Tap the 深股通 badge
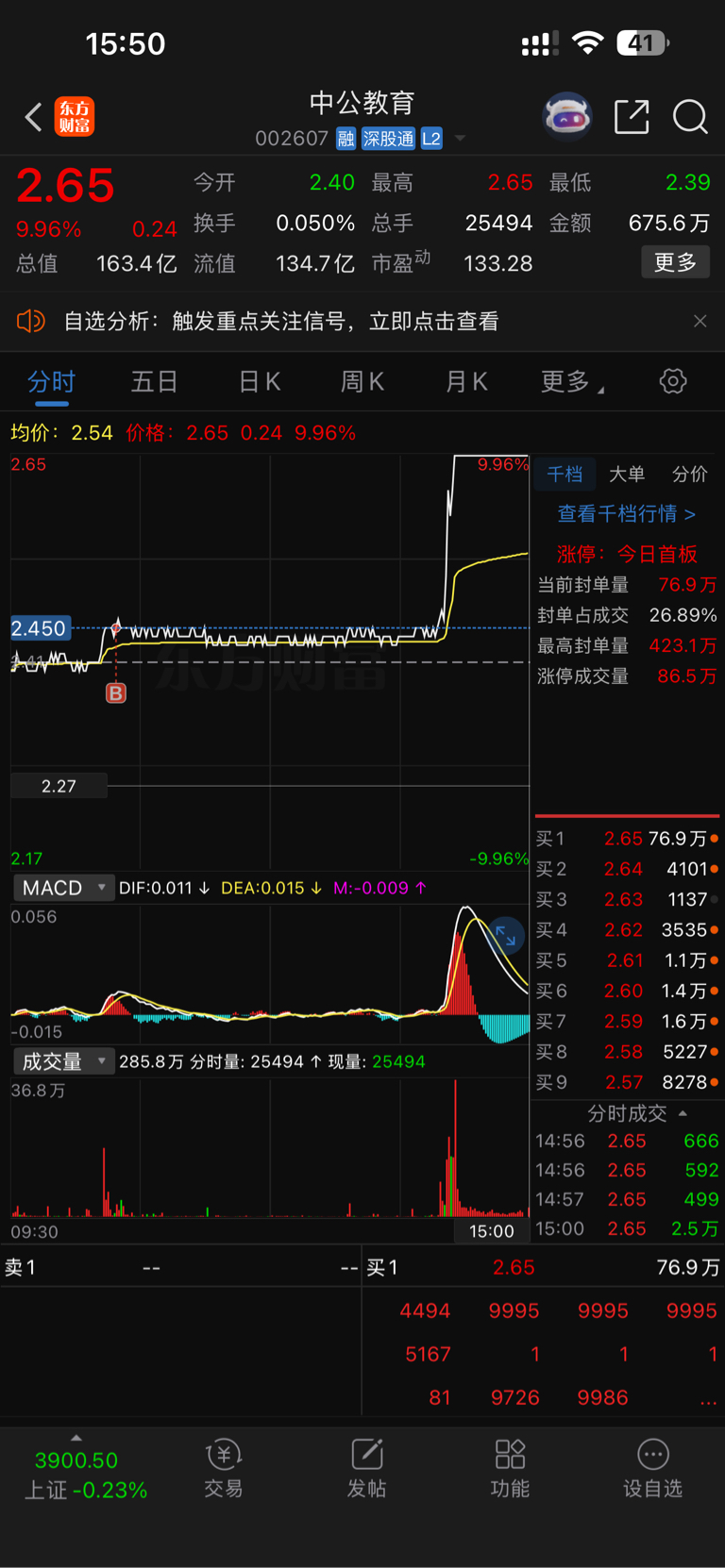The width and height of the screenshot is (725, 1568). coord(388,139)
